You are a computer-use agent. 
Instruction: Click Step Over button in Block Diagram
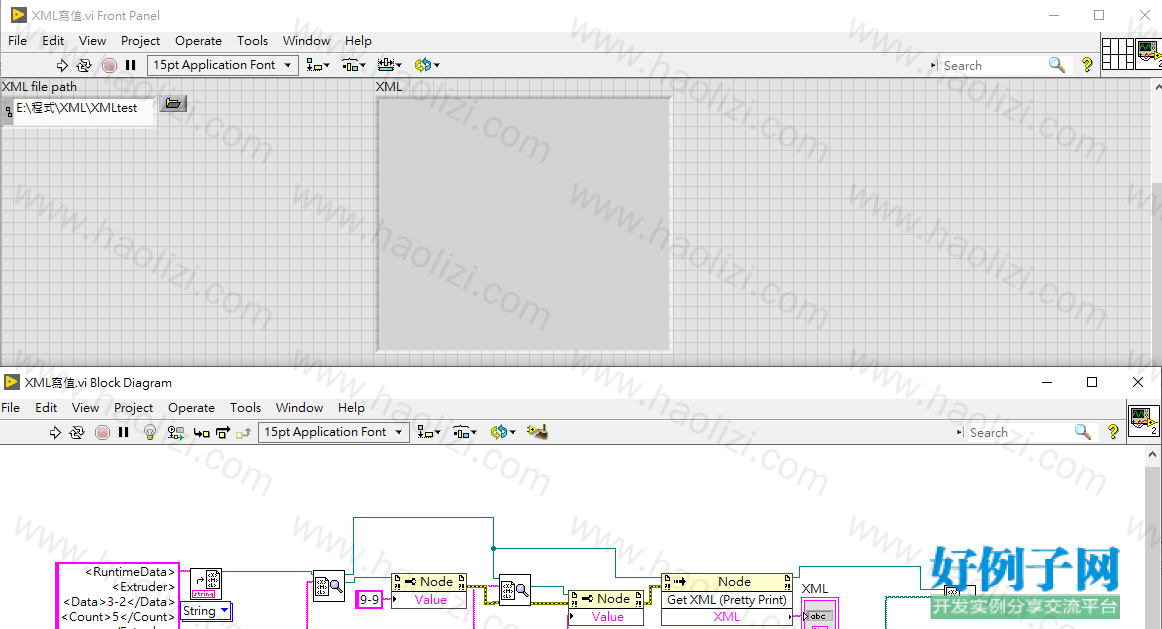pyautogui.click(x=222, y=433)
